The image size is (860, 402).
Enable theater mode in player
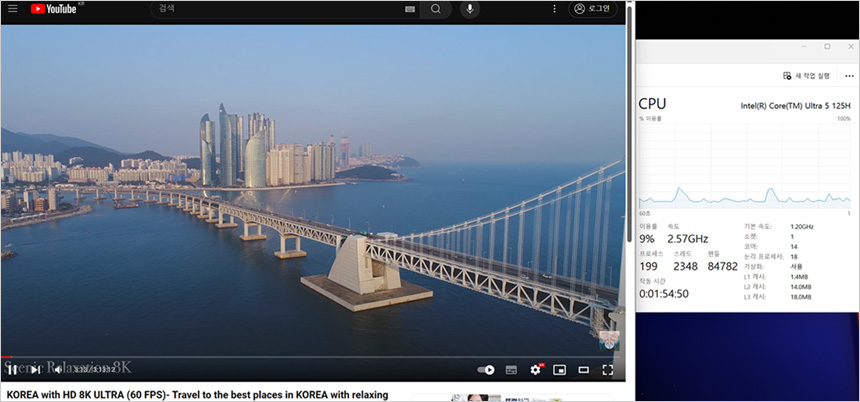point(584,370)
